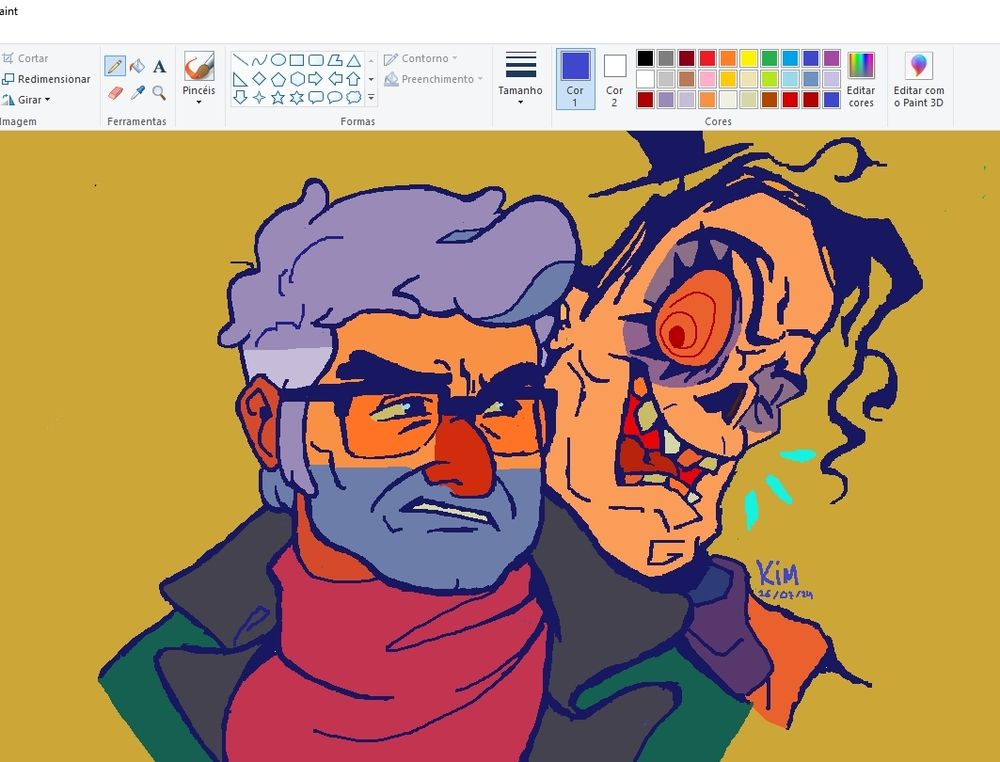Choose the Down arrow shape
1000x762 pixels.
point(240,97)
